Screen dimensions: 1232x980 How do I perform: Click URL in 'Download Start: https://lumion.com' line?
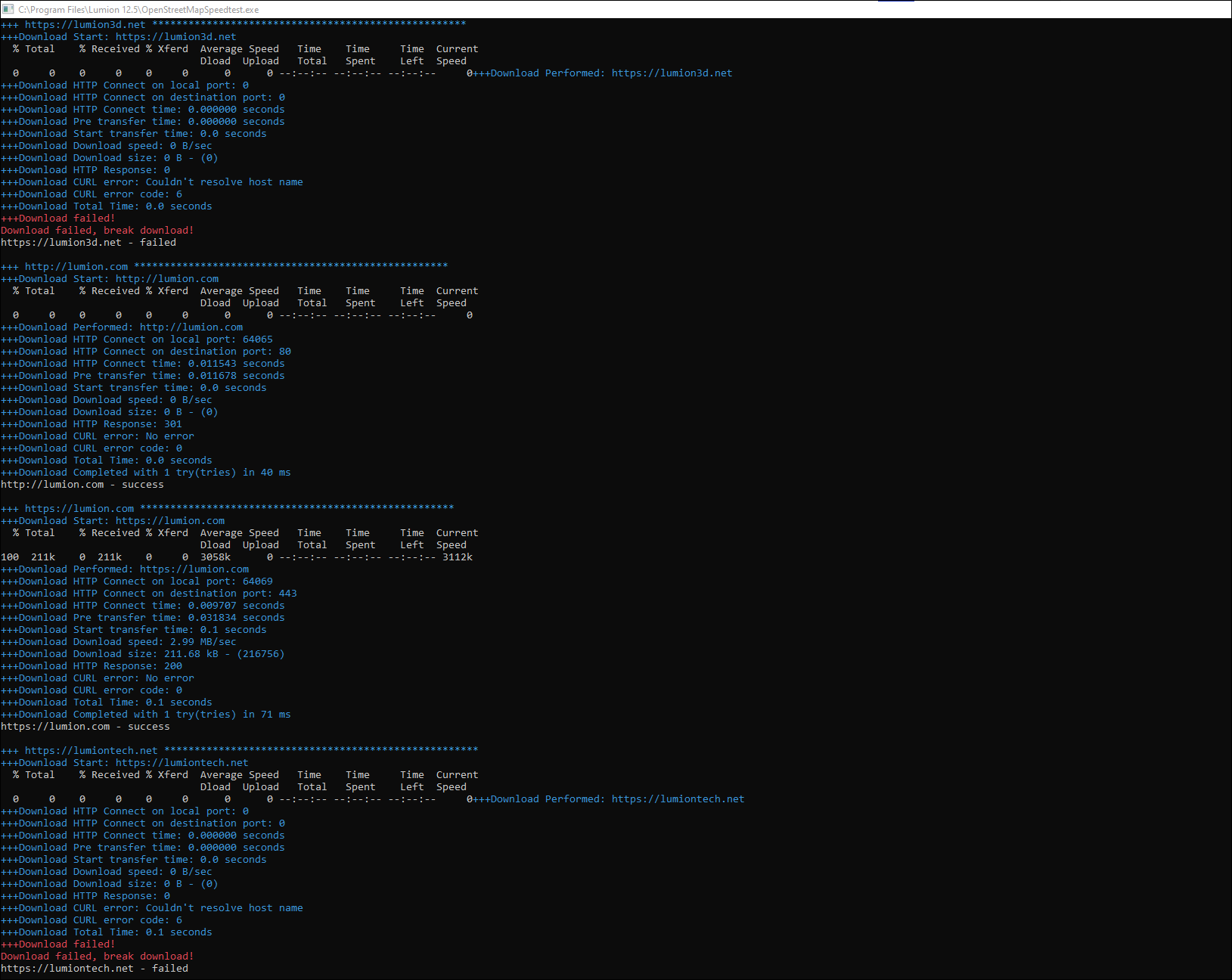click(x=170, y=521)
